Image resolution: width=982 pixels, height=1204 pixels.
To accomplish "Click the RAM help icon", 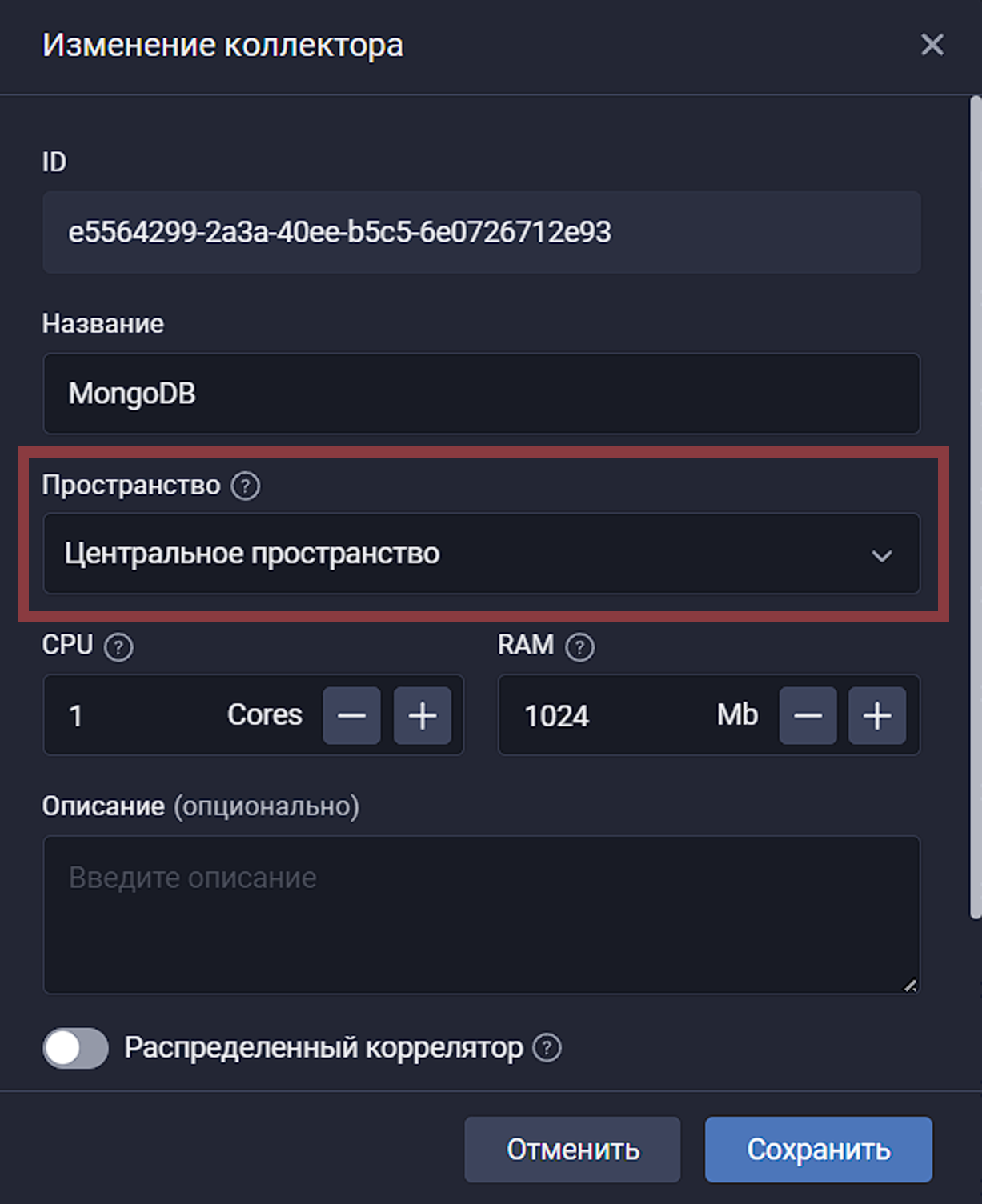I will (x=579, y=646).
